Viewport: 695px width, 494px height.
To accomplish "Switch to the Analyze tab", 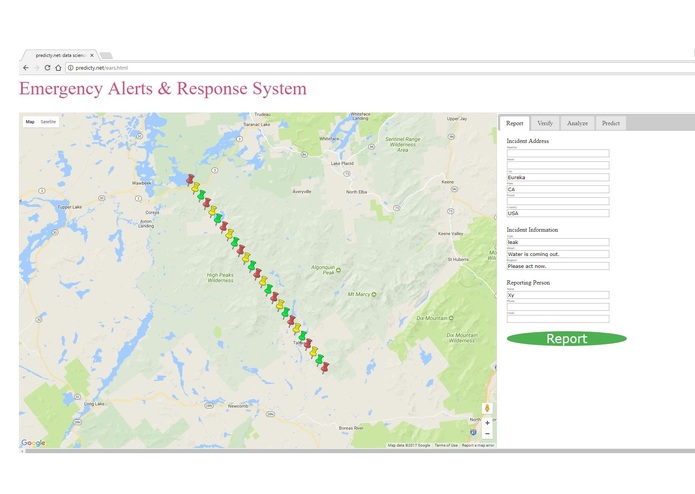I will (578, 123).
